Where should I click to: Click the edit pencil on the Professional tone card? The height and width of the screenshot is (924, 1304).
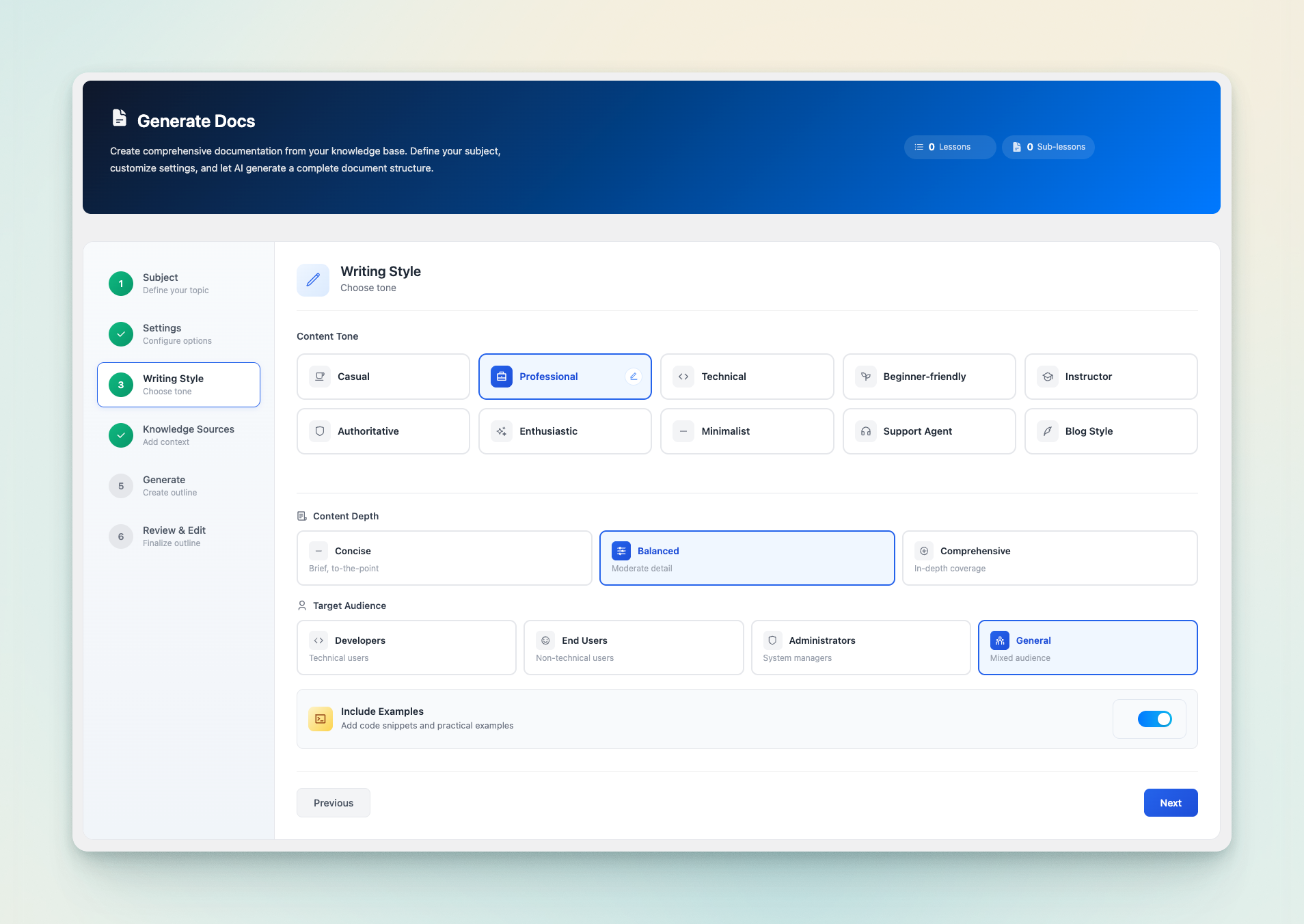pos(633,376)
